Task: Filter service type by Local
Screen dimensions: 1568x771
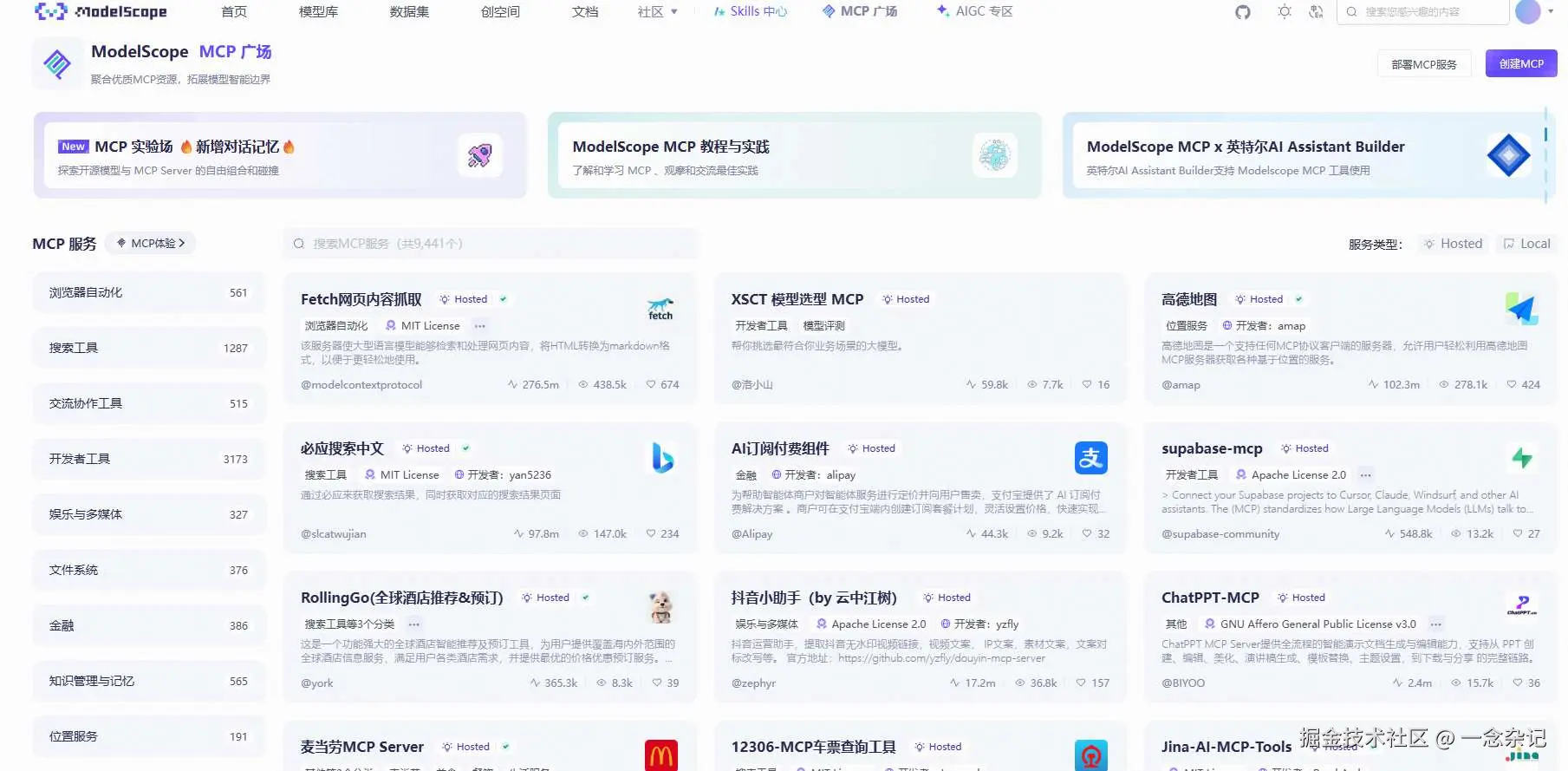Action: pyautogui.click(x=1527, y=244)
